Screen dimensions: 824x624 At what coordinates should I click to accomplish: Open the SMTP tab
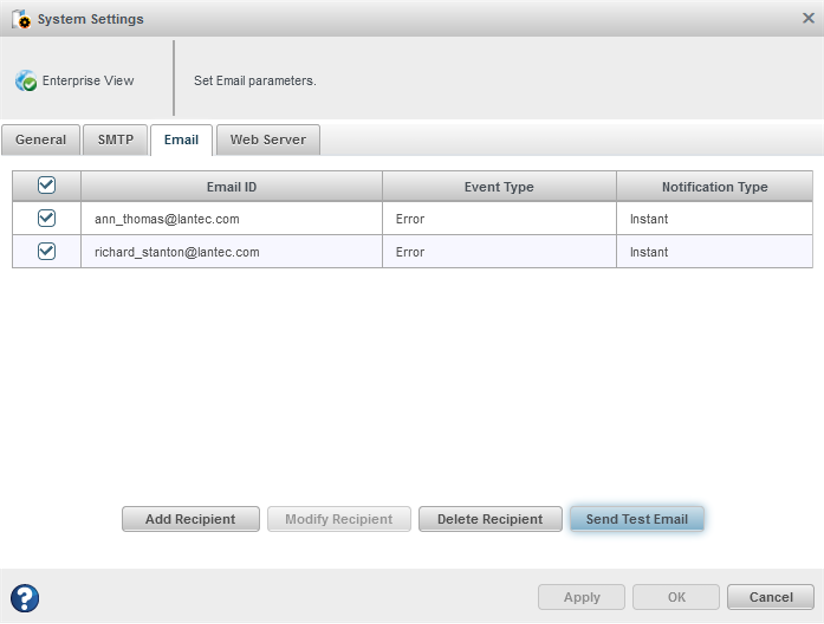tap(115, 140)
